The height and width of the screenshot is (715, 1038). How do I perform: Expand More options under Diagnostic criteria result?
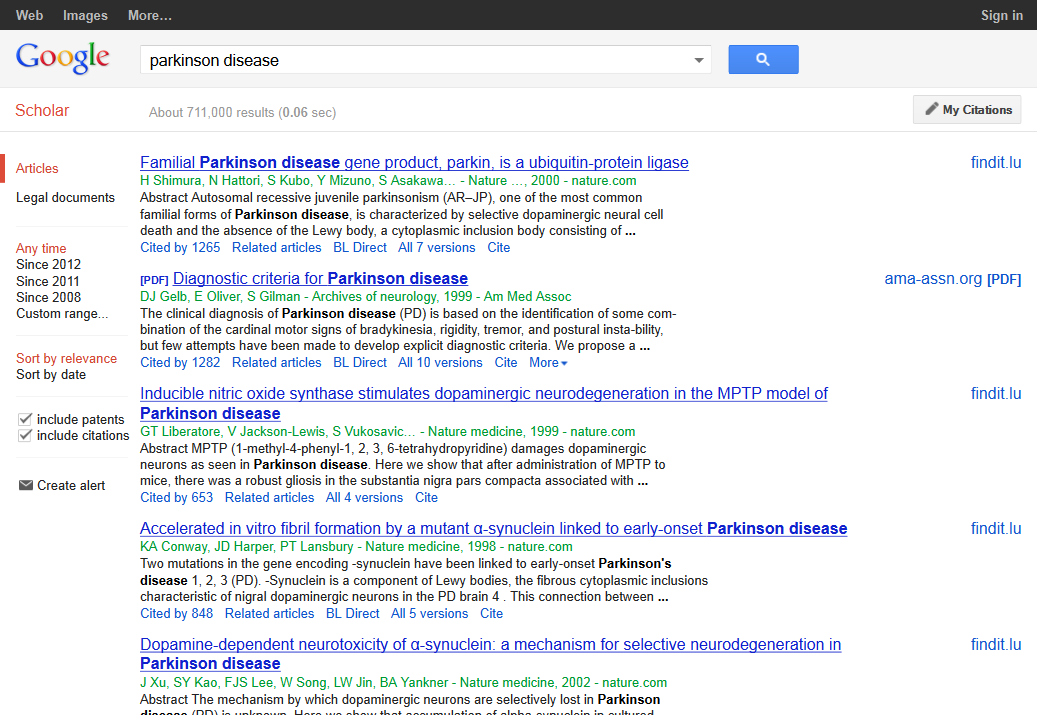click(x=548, y=363)
